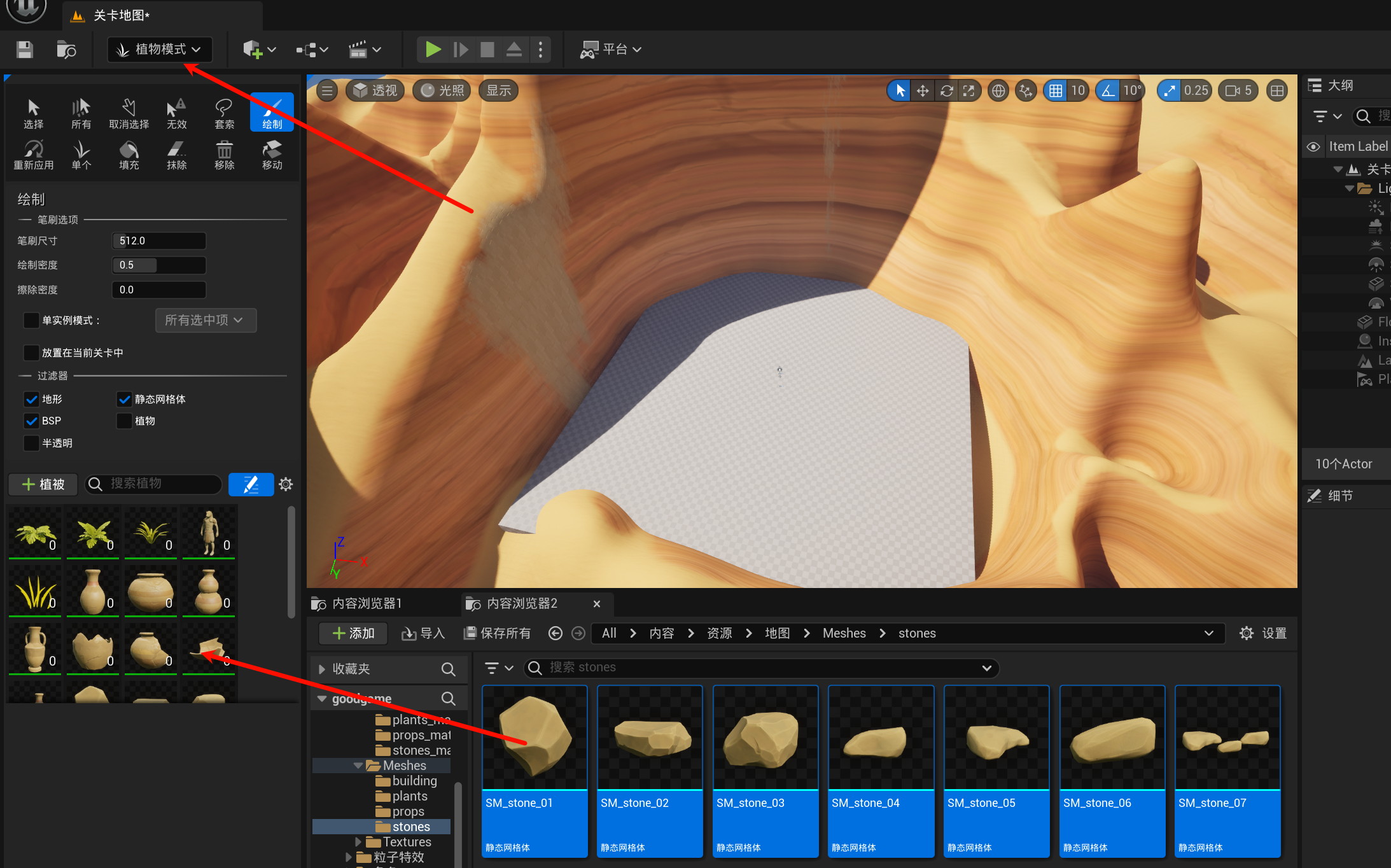
Task: Save the current level with disk icon
Action: click(x=25, y=50)
